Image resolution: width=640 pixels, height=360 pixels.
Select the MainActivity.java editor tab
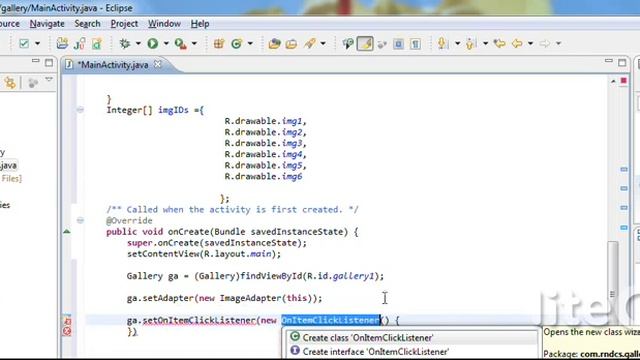point(113,64)
